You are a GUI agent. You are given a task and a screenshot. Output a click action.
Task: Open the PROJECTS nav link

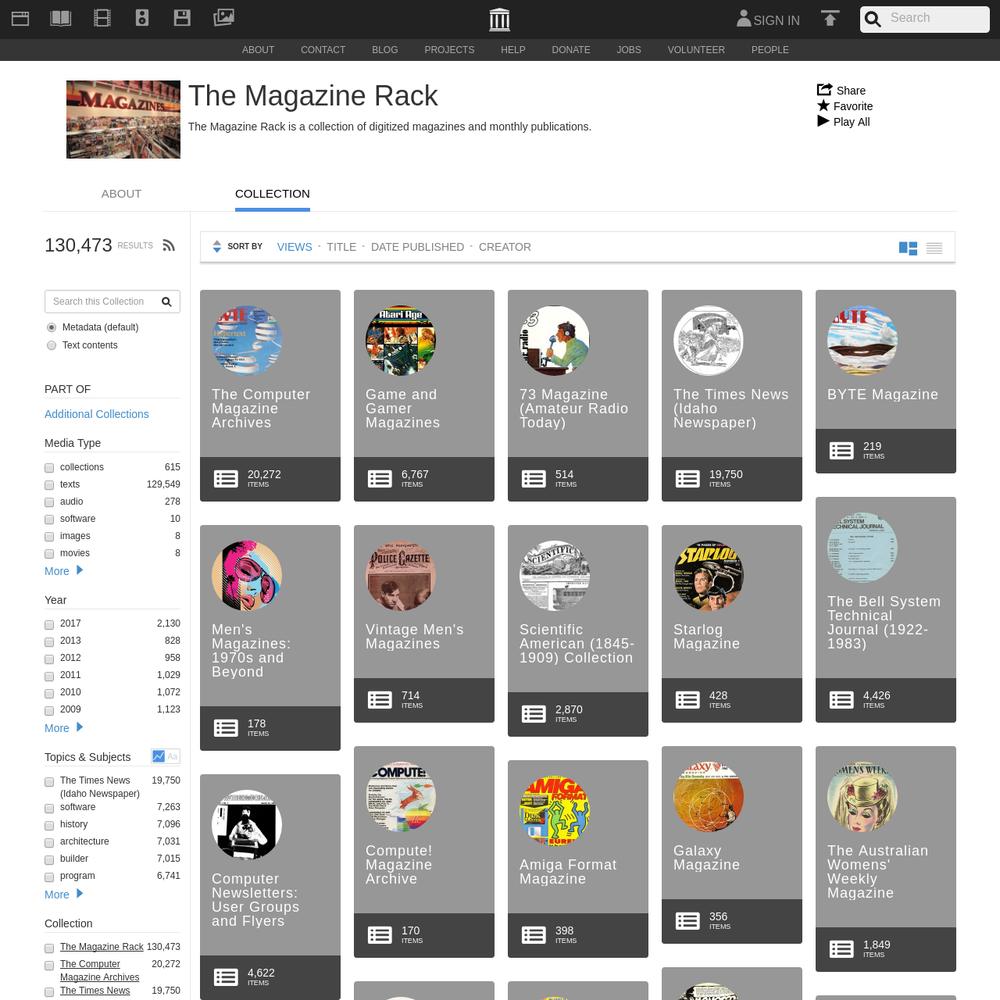pyautogui.click(x=449, y=50)
